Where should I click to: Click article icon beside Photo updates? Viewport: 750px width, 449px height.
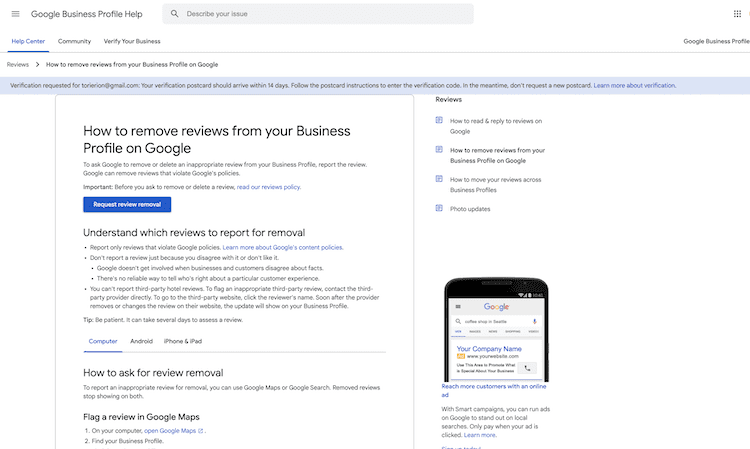(x=439, y=208)
